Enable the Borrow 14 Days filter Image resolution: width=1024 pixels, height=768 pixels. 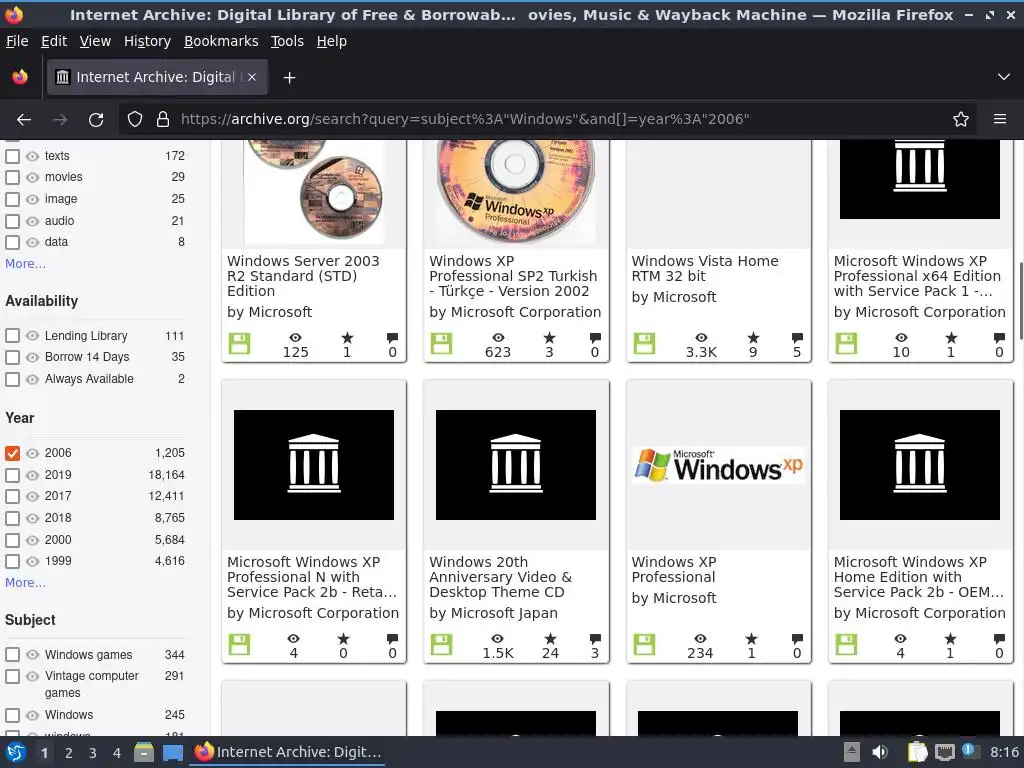click(x=12, y=357)
